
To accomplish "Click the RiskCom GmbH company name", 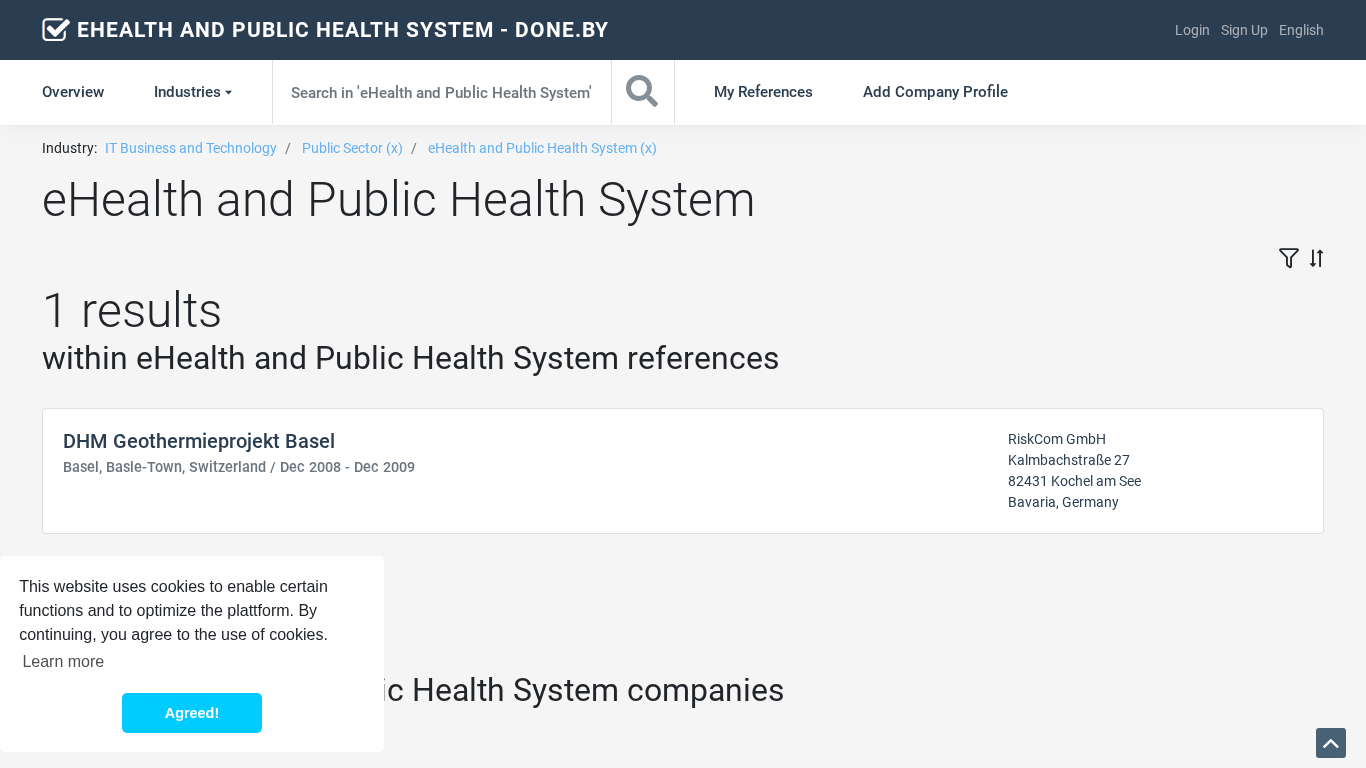I will (1057, 439).
